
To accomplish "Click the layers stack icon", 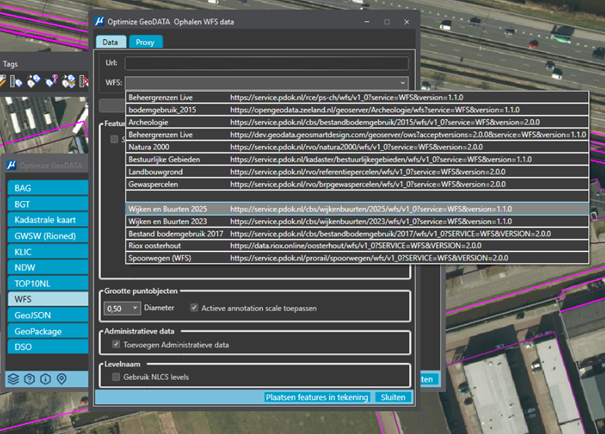I will 14,379.
